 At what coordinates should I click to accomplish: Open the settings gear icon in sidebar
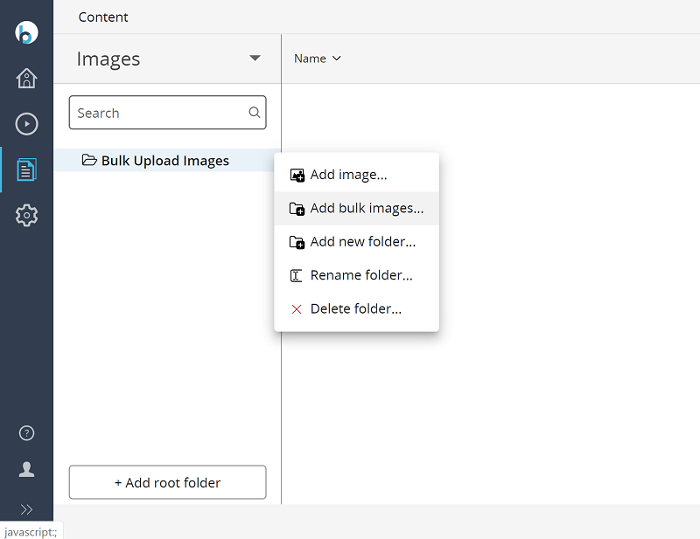coord(26,215)
